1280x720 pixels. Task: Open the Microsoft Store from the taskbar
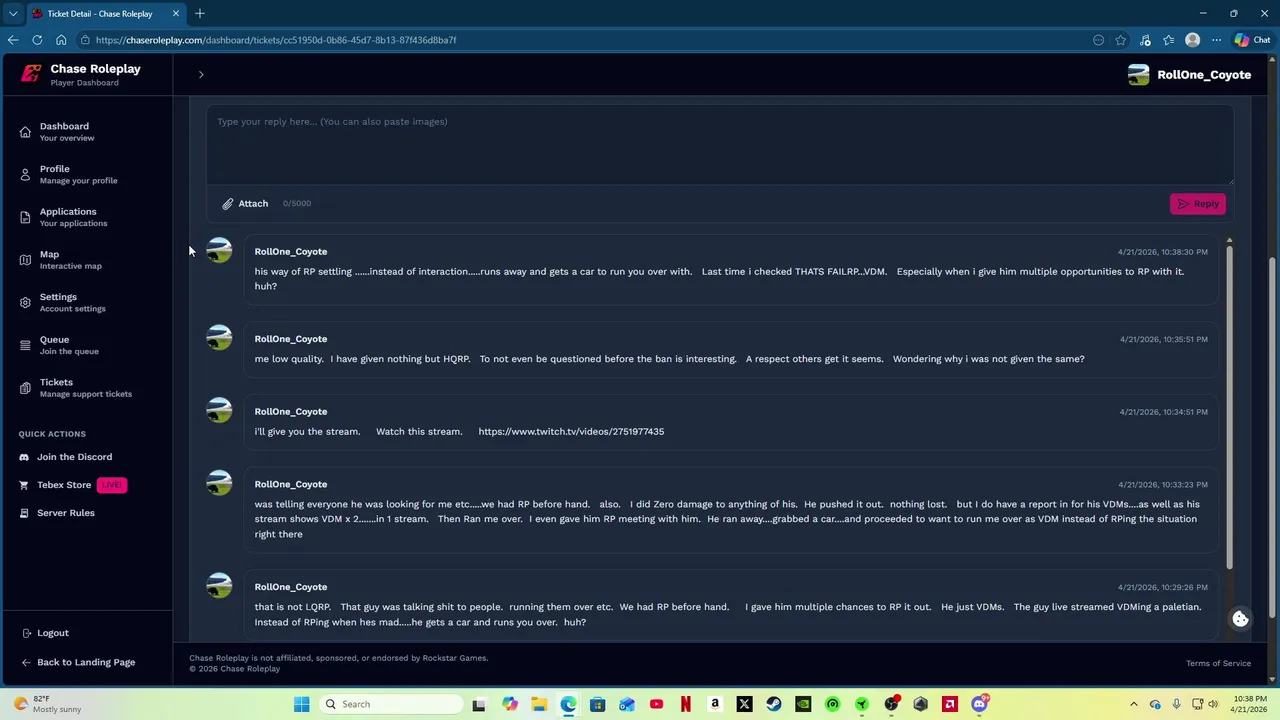tap(597, 704)
